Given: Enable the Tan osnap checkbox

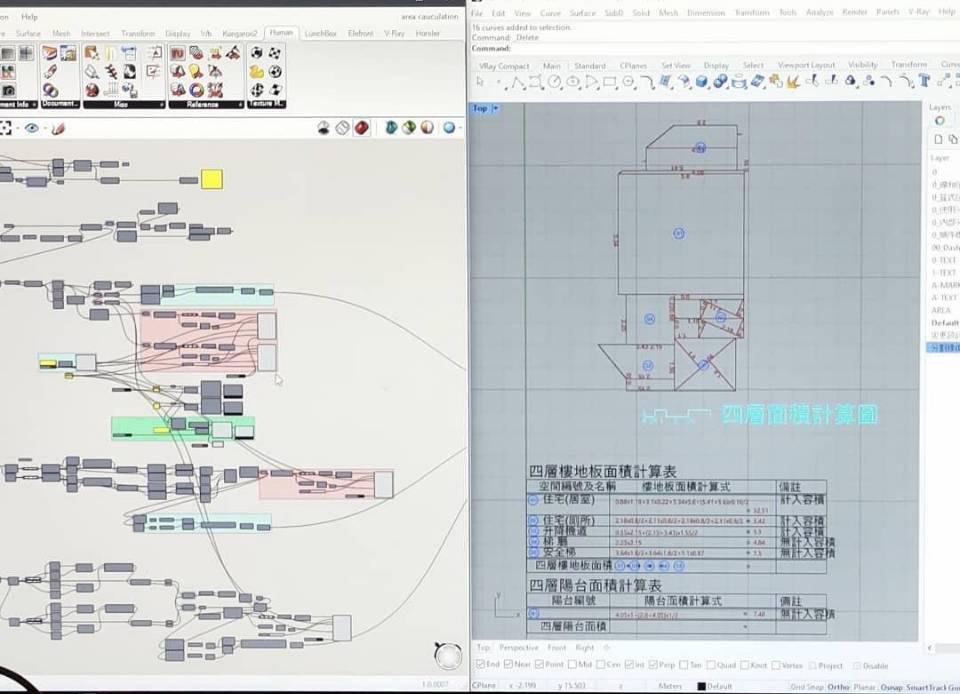Looking at the screenshot, I should pos(684,665).
